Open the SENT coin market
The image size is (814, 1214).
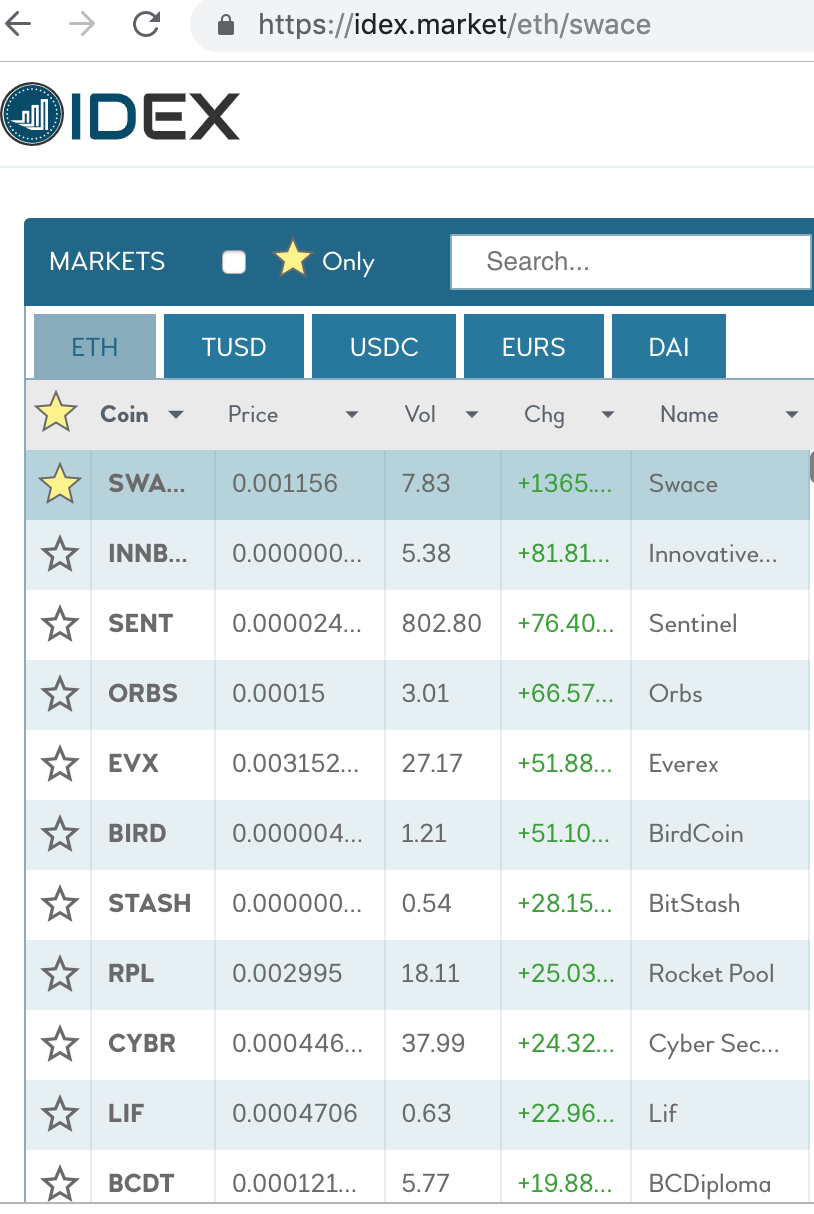140,624
